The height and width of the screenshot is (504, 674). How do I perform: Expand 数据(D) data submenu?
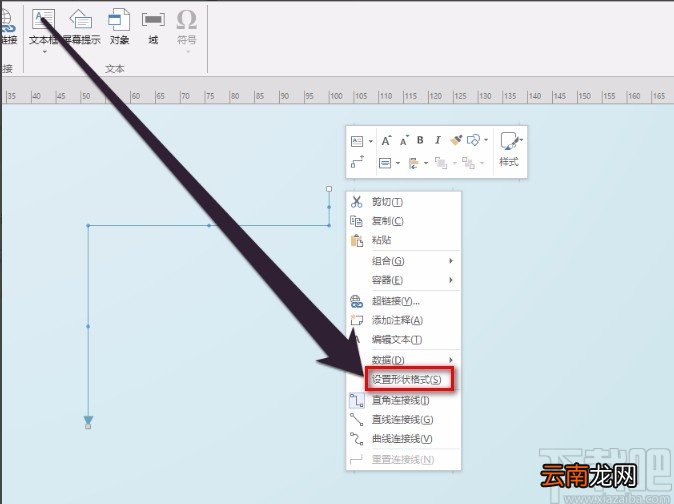pos(404,360)
